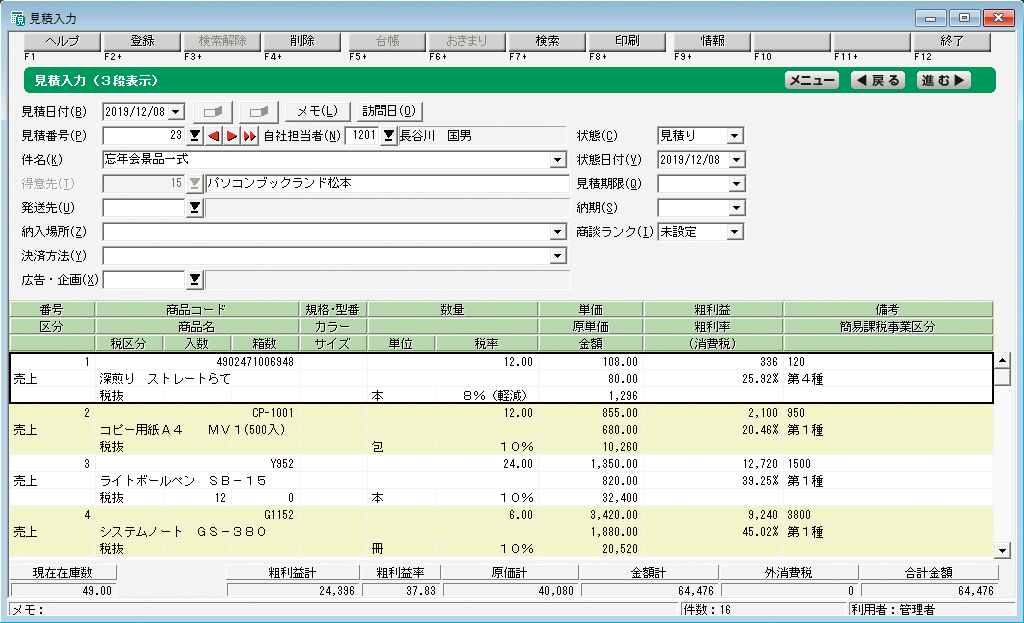Click the 見積番号 input field
The width and height of the screenshot is (1024, 623).
pos(144,136)
